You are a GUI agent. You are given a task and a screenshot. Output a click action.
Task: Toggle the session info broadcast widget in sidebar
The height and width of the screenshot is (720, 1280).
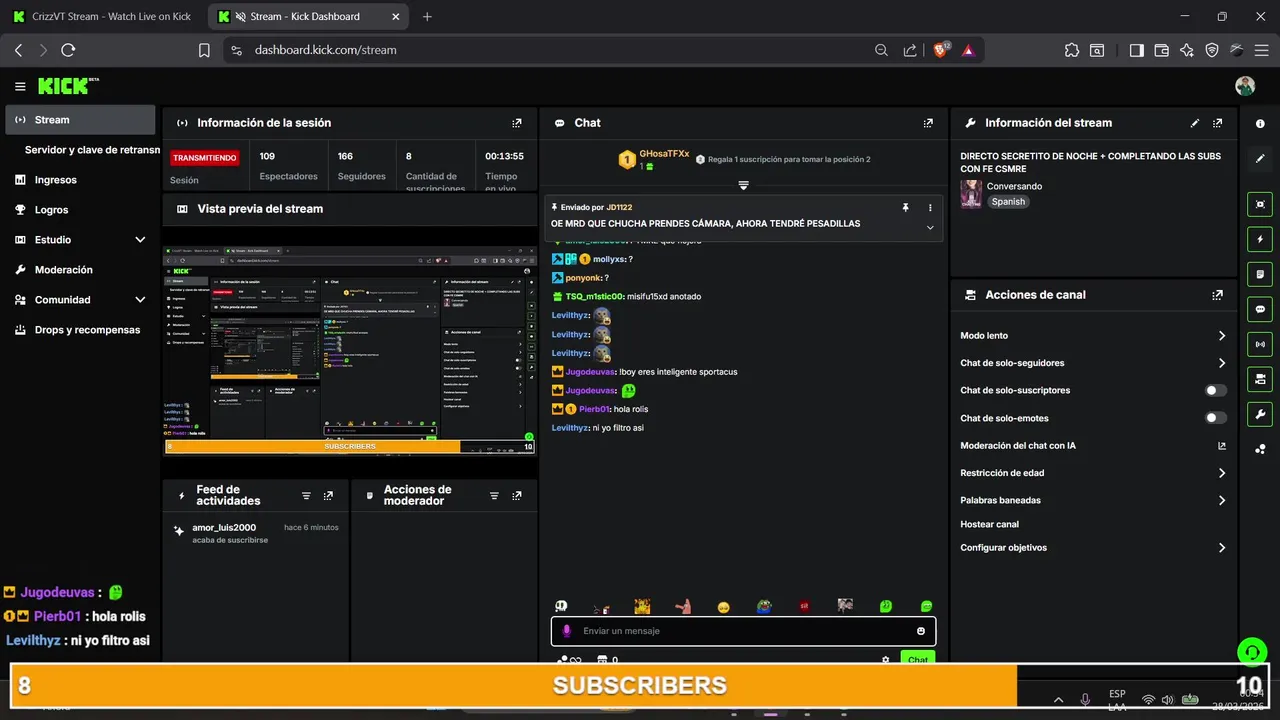coord(1260,344)
